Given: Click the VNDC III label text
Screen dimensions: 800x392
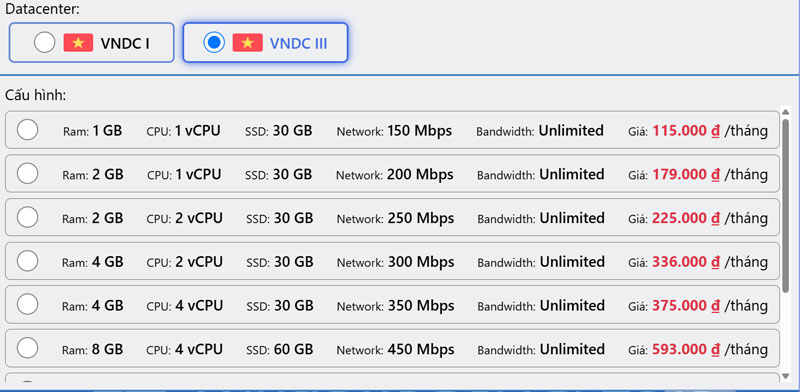Looking at the screenshot, I should click(298, 43).
